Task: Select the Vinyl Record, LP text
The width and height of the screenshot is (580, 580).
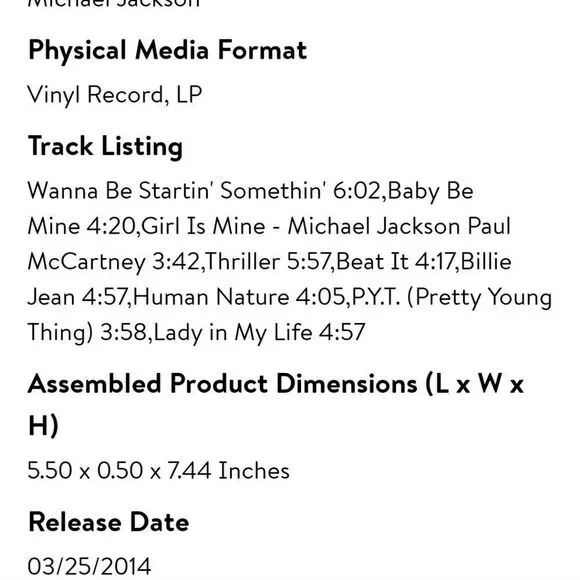Action: (x=115, y=95)
